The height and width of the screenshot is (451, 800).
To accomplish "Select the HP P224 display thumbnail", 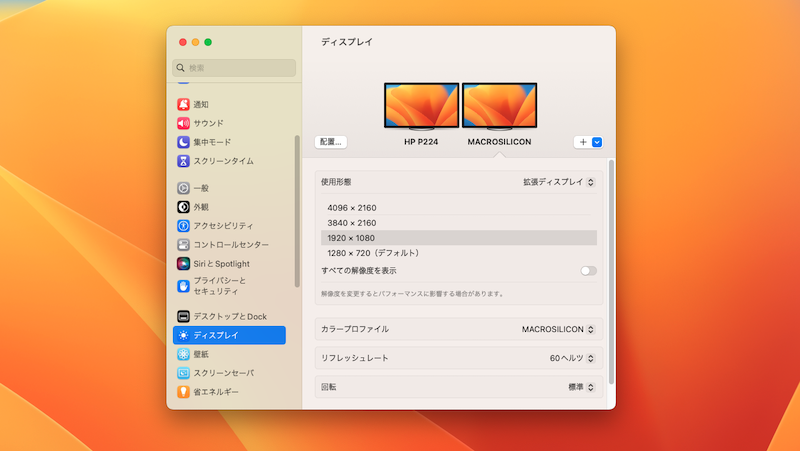I will (421, 107).
